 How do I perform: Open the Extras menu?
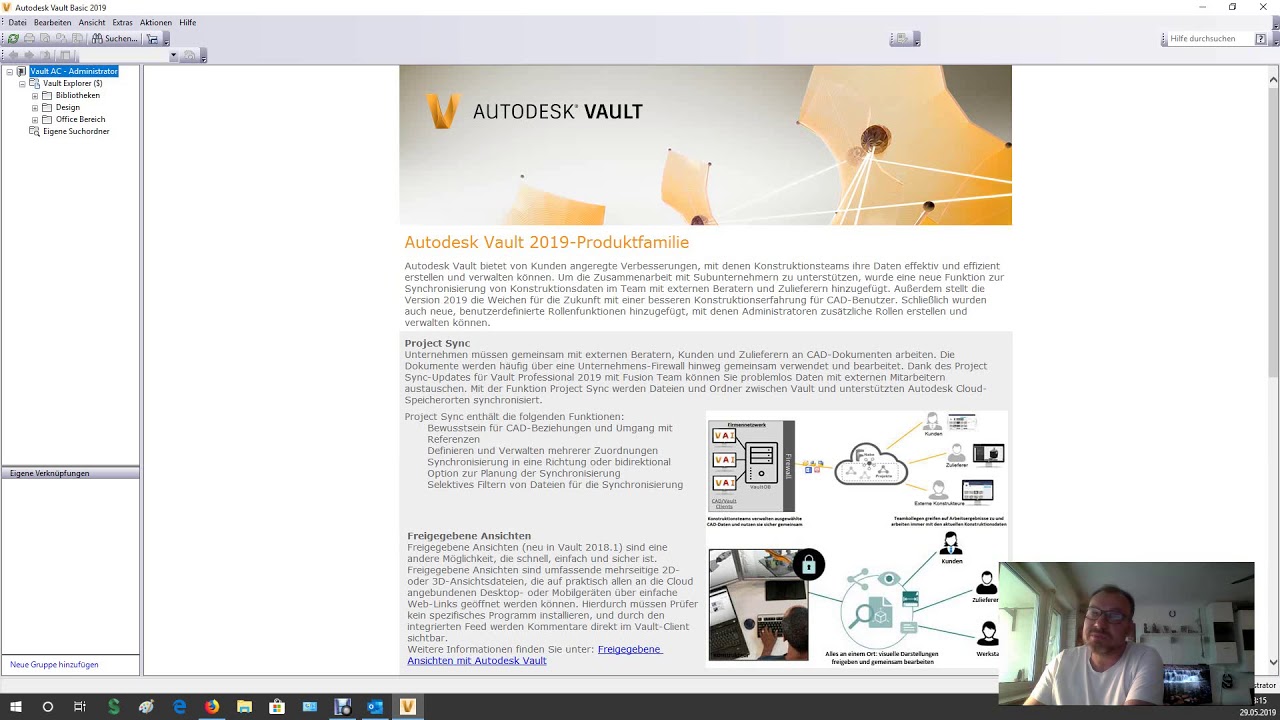tap(122, 22)
